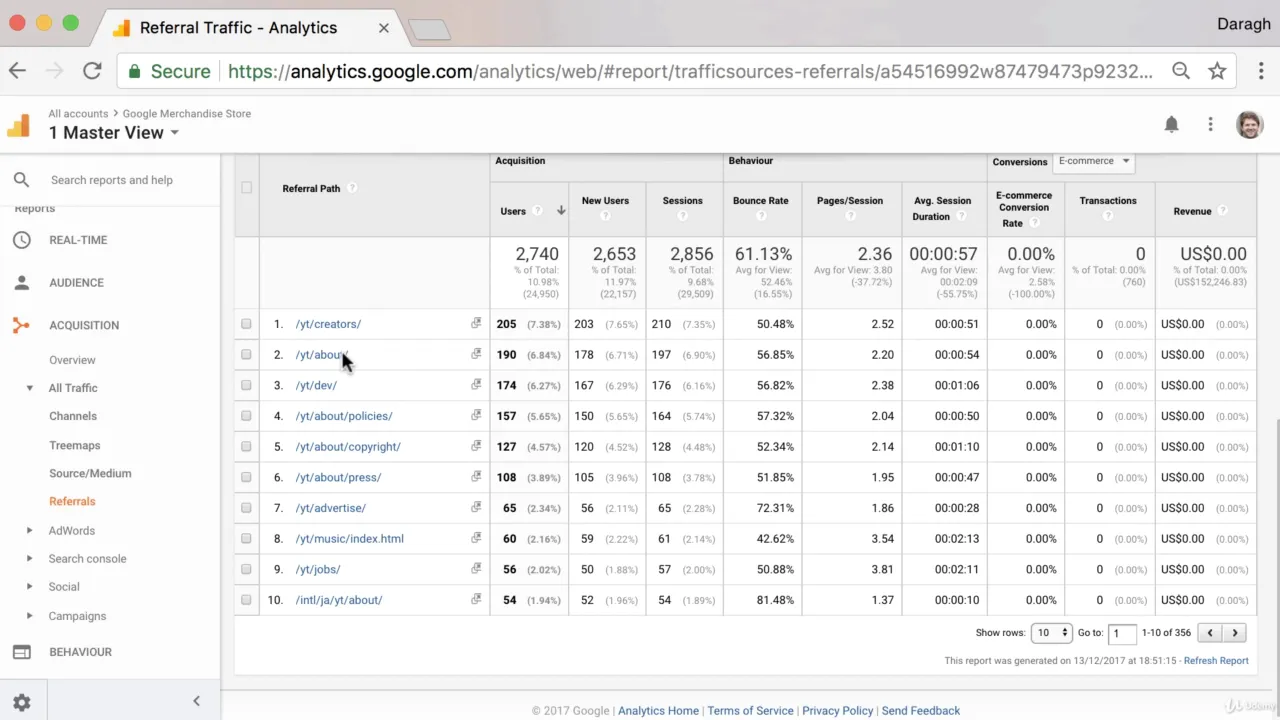Screen dimensions: 1280x720
Task: Open the E-commerce conversions dropdown
Action: [1094, 161]
